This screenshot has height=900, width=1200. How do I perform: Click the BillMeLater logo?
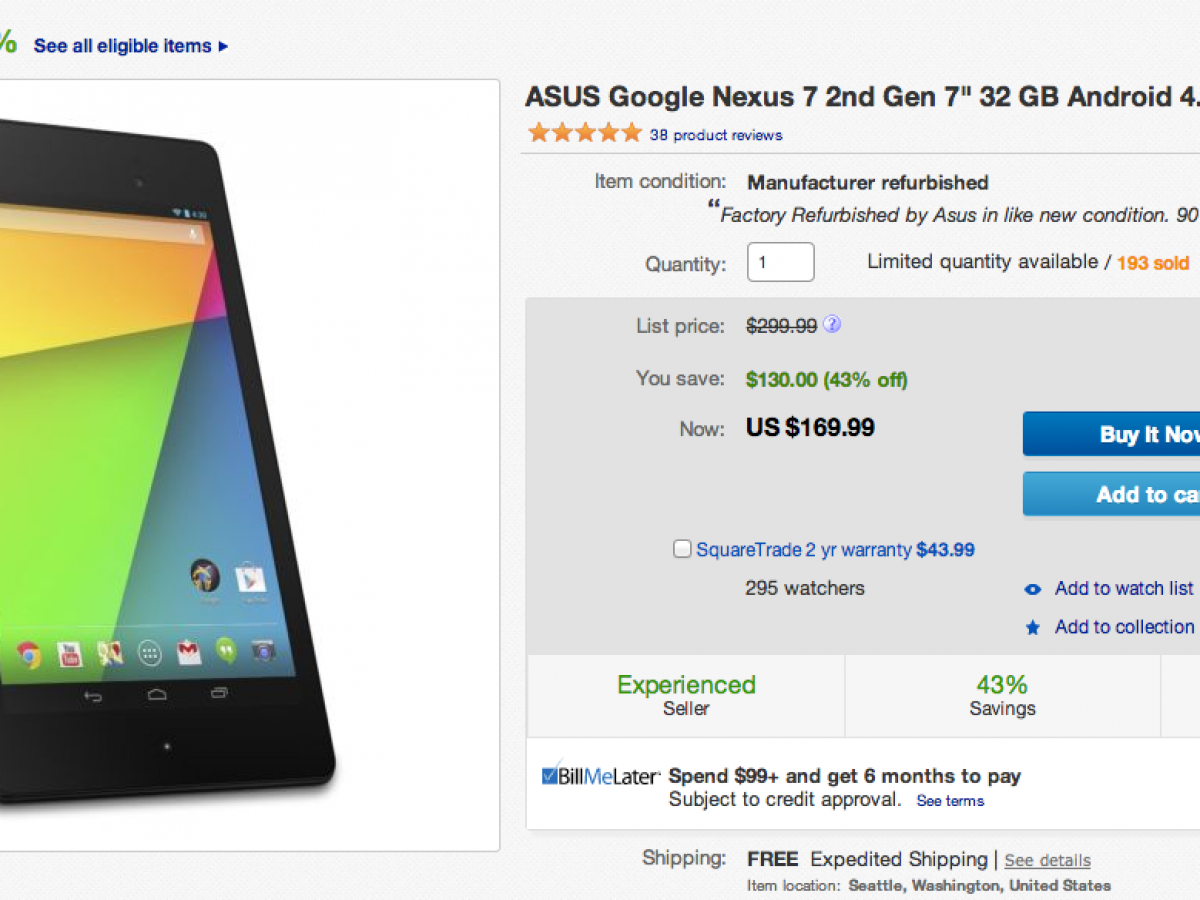(600, 776)
